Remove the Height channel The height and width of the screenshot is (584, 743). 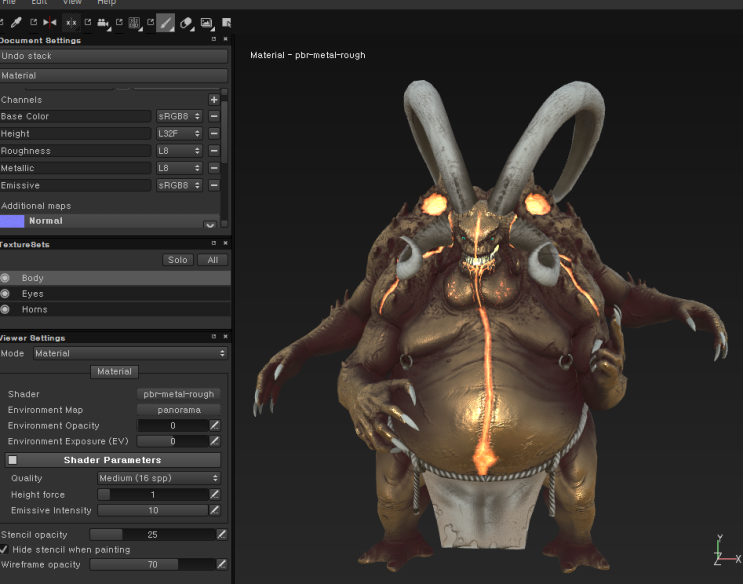(x=214, y=134)
